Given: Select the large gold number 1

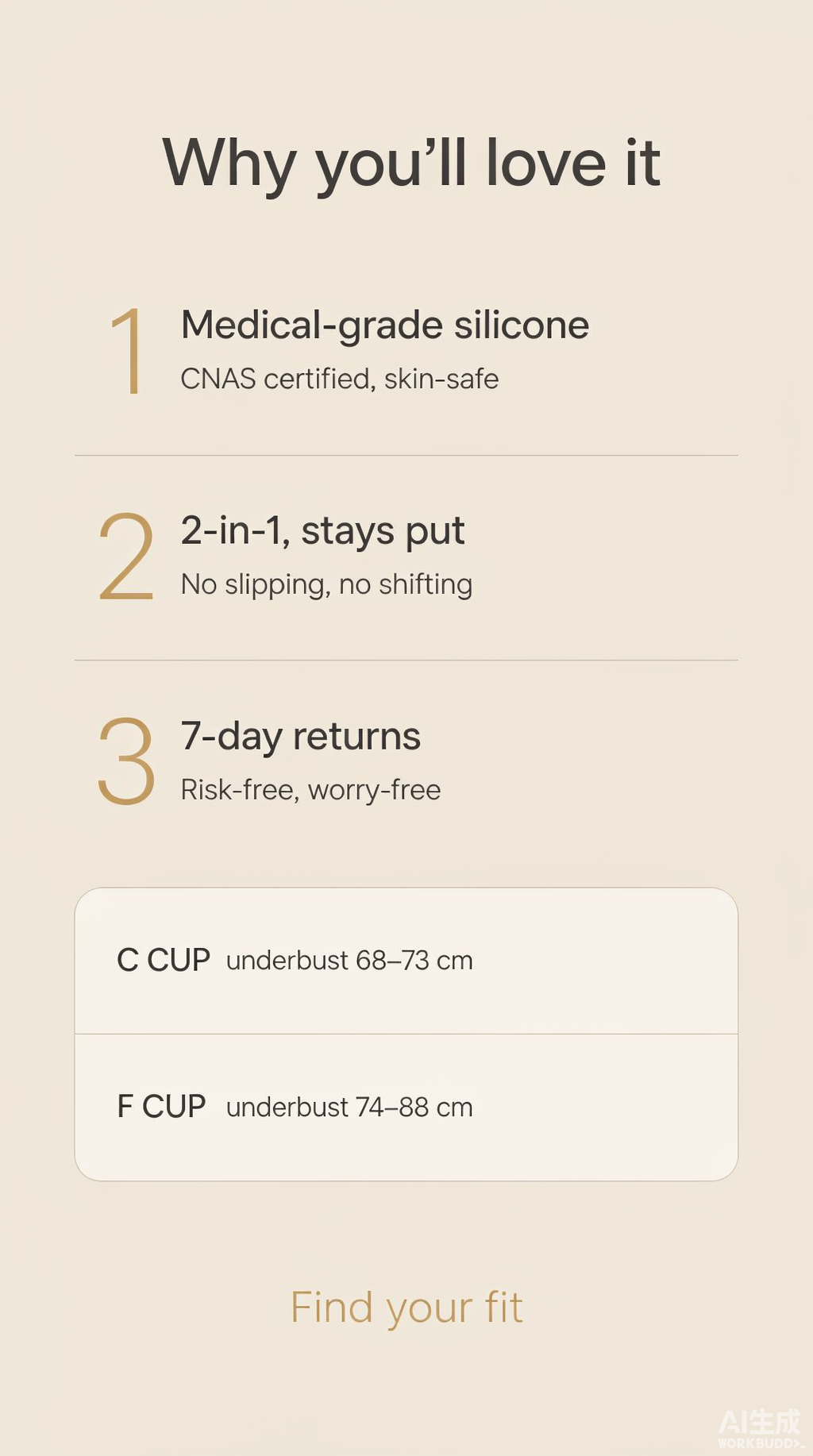Looking at the screenshot, I should [x=127, y=352].
